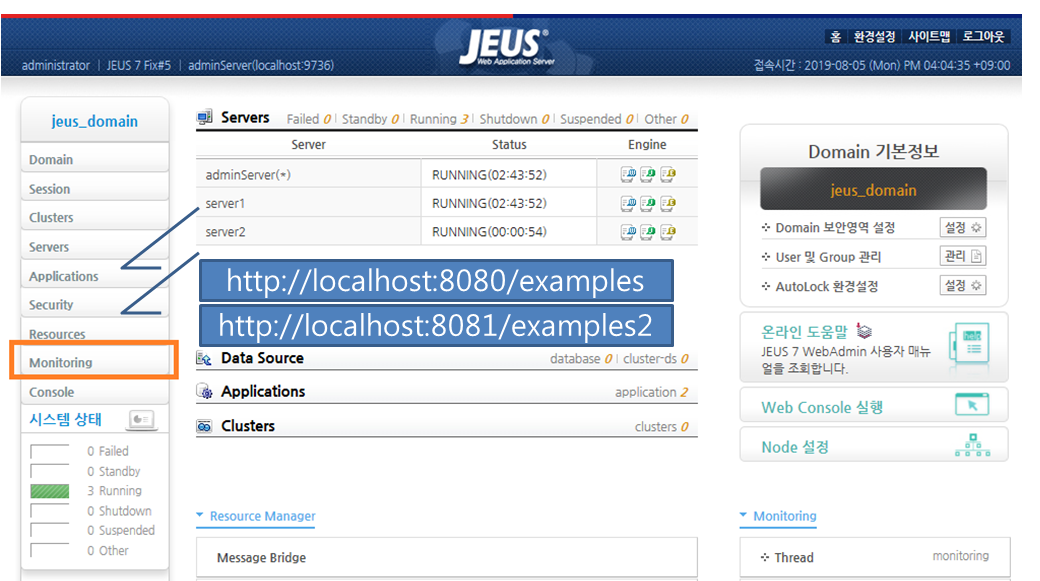Open the Security menu
Viewport: 1040px width, 581px height.
click(95, 304)
